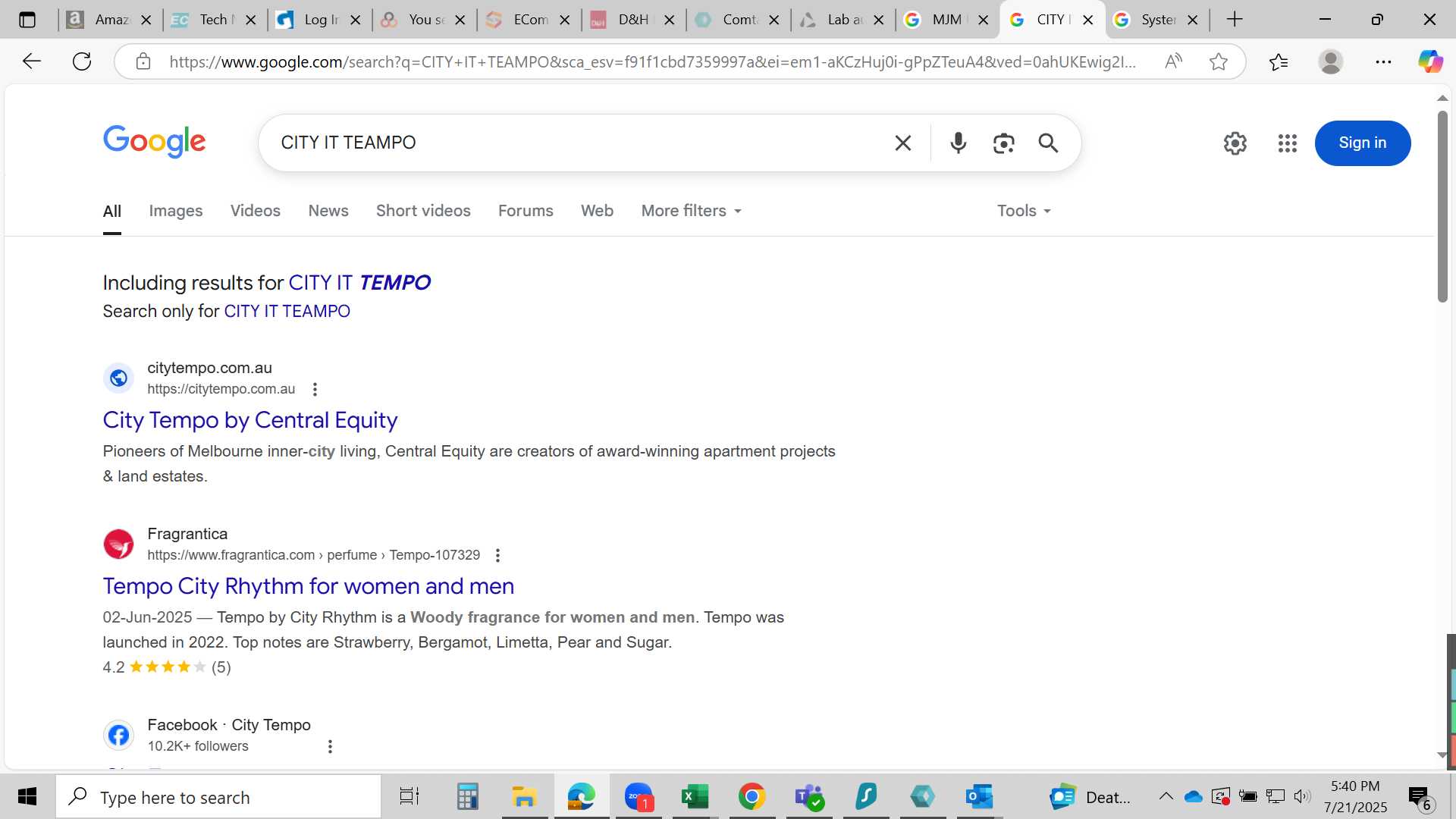Search only for CITY IT TEAMPO

(287, 311)
